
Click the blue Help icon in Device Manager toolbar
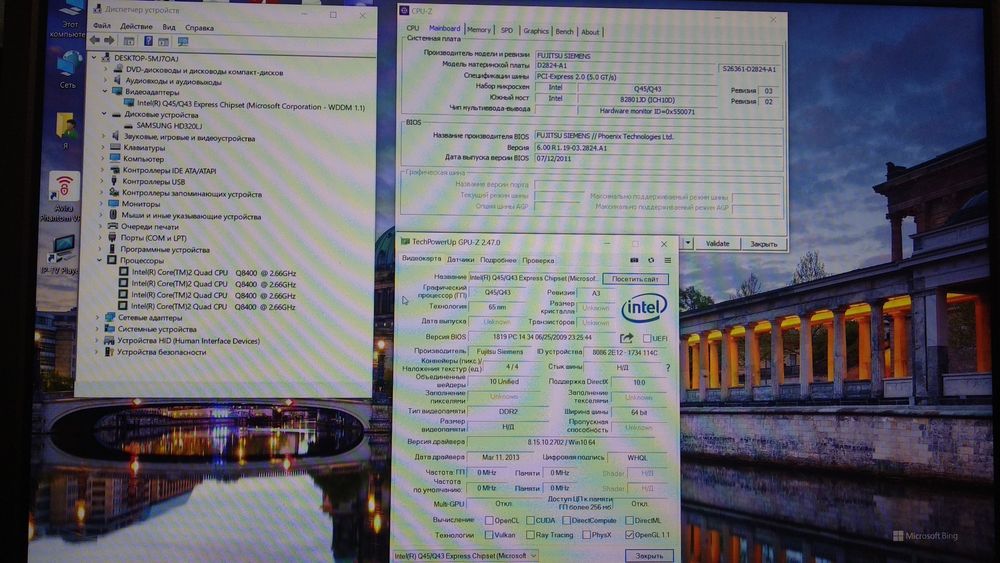[x=148, y=41]
